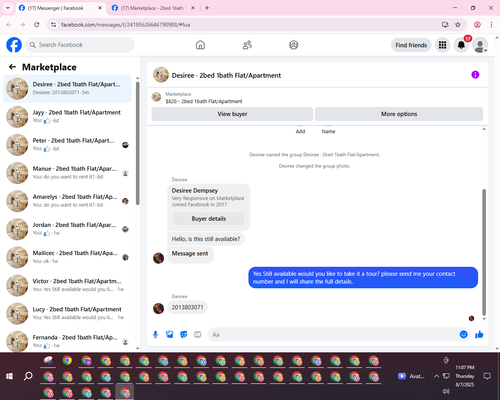The image size is (500, 400).
Task: Record a voice clip microphone icon
Action: point(155,334)
